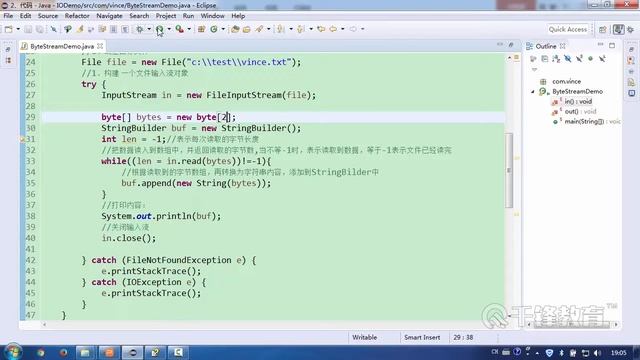The height and width of the screenshot is (360, 640).
Task: Open the Search menu
Action: (x=139, y=16)
